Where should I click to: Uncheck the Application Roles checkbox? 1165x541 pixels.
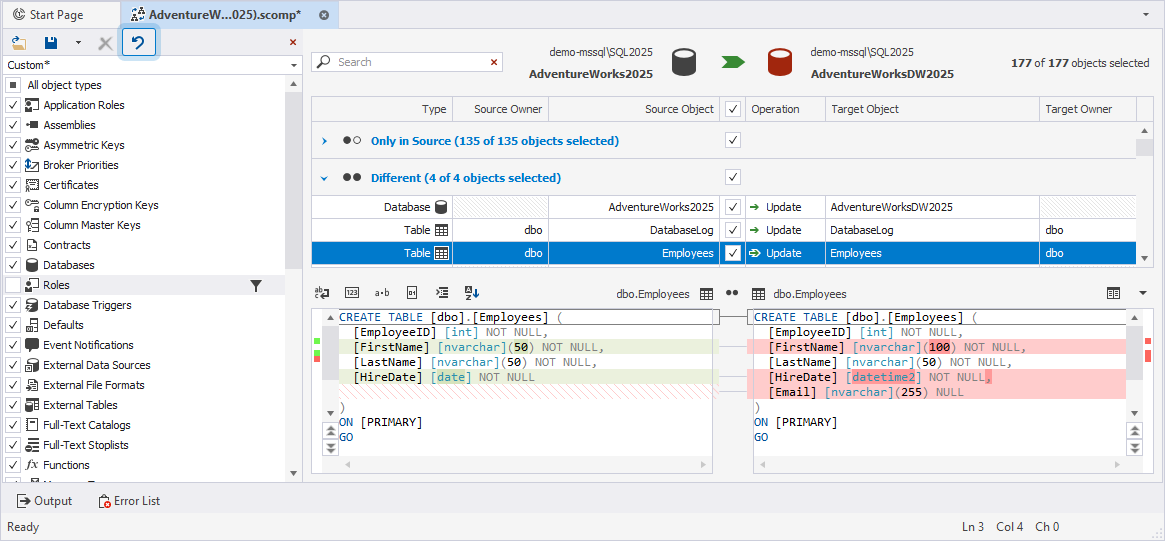tap(13, 106)
